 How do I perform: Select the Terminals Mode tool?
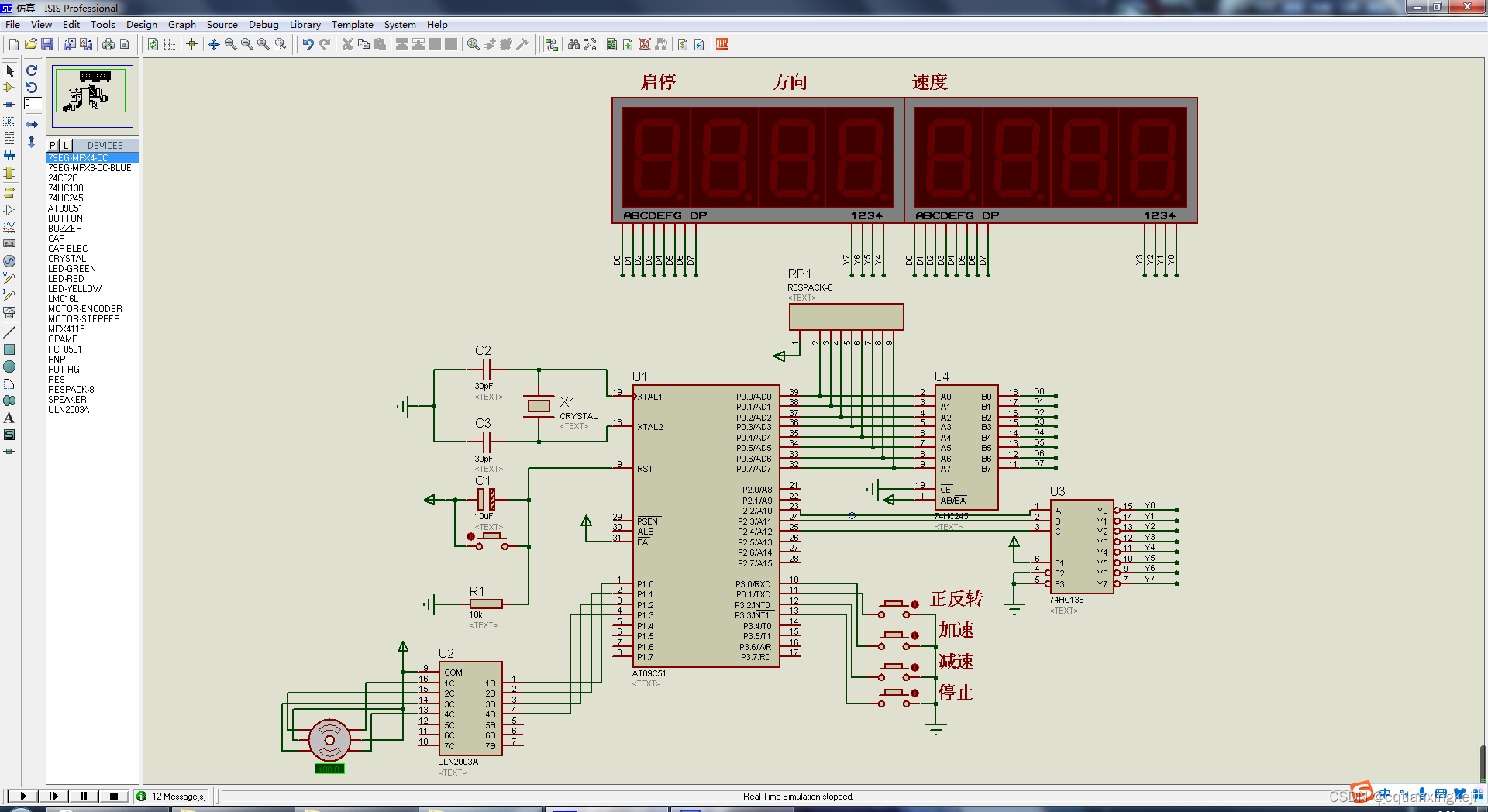click(x=9, y=192)
